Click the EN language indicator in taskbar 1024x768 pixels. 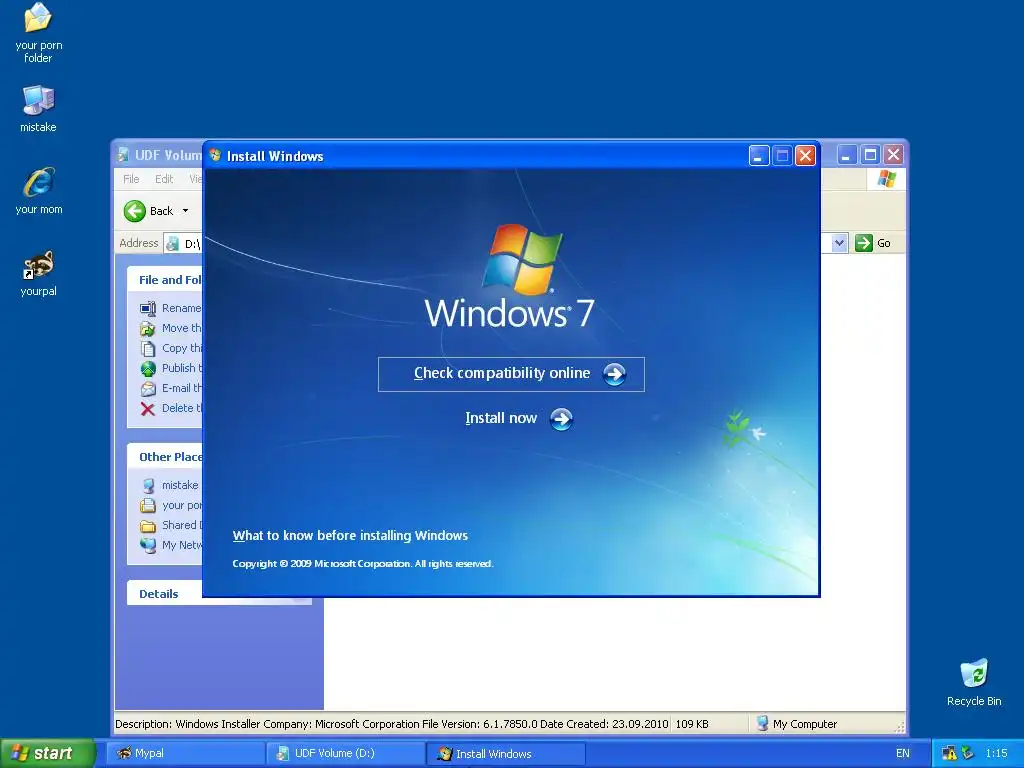coord(903,753)
